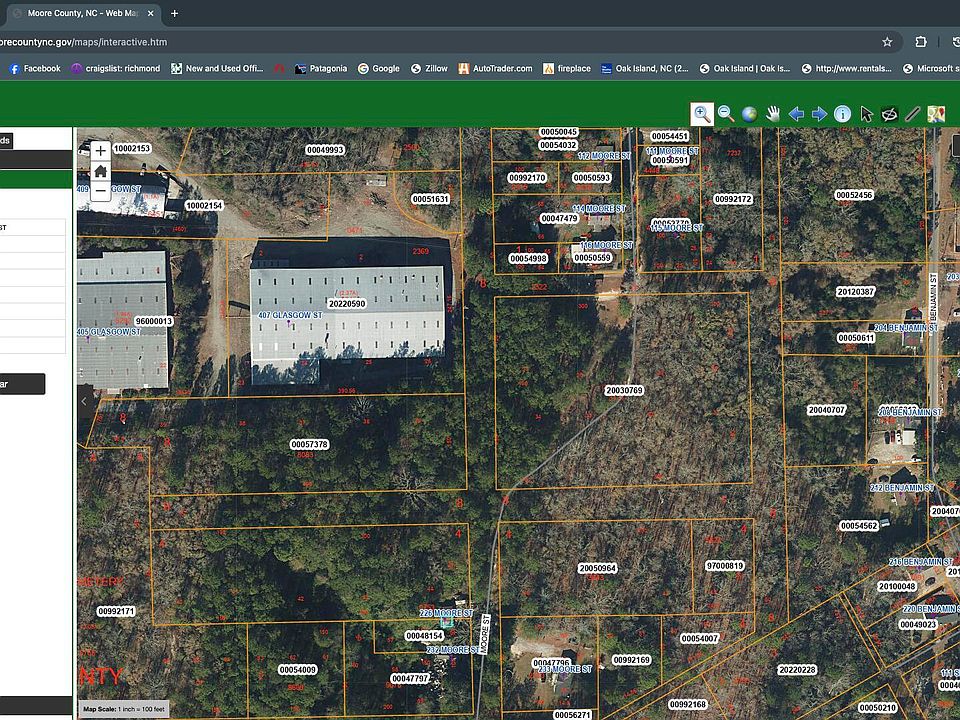Click the map home button
The height and width of the screenshot is (720, 960).
[x=101, y=171]
